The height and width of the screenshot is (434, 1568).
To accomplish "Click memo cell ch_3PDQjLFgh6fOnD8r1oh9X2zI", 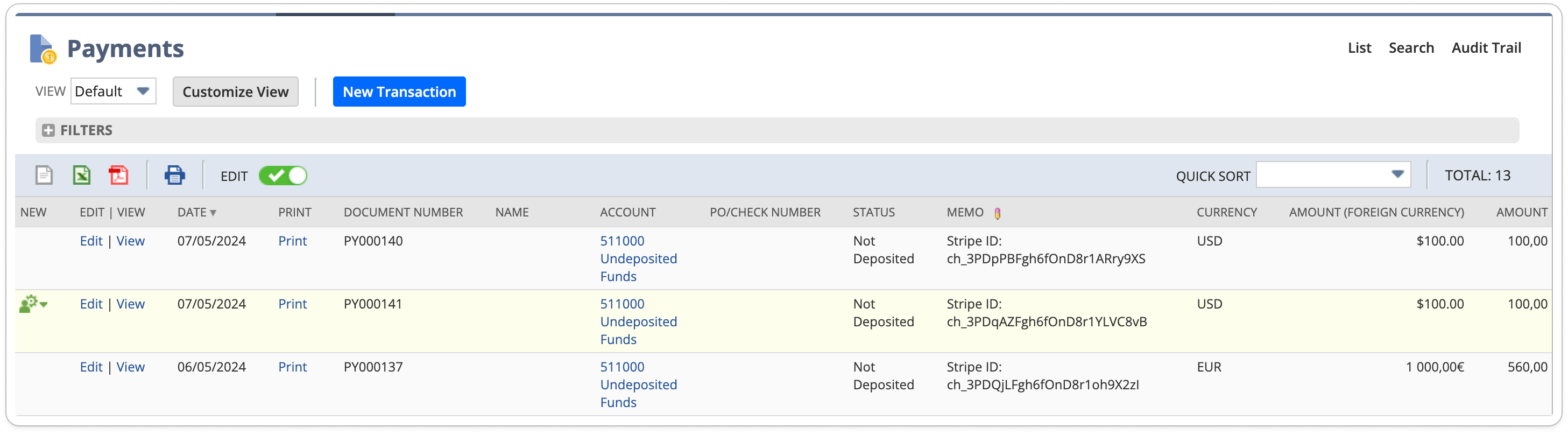I will click(1043, 386).
